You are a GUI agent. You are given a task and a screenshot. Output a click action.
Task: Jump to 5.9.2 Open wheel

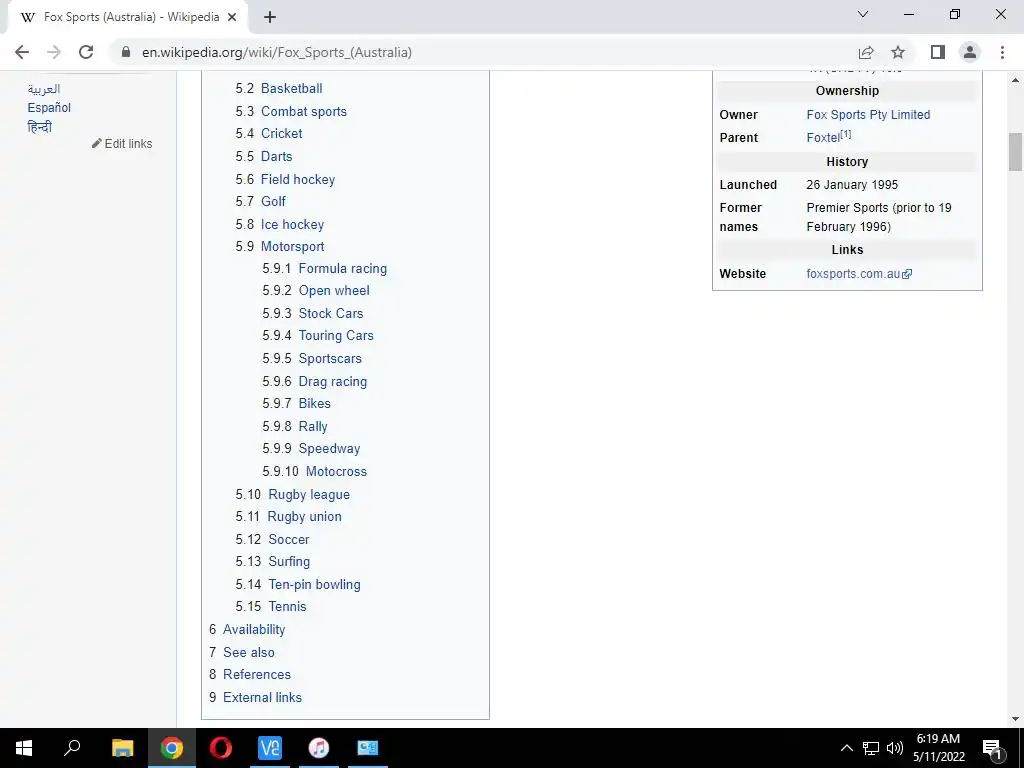(x=334, y=291)
